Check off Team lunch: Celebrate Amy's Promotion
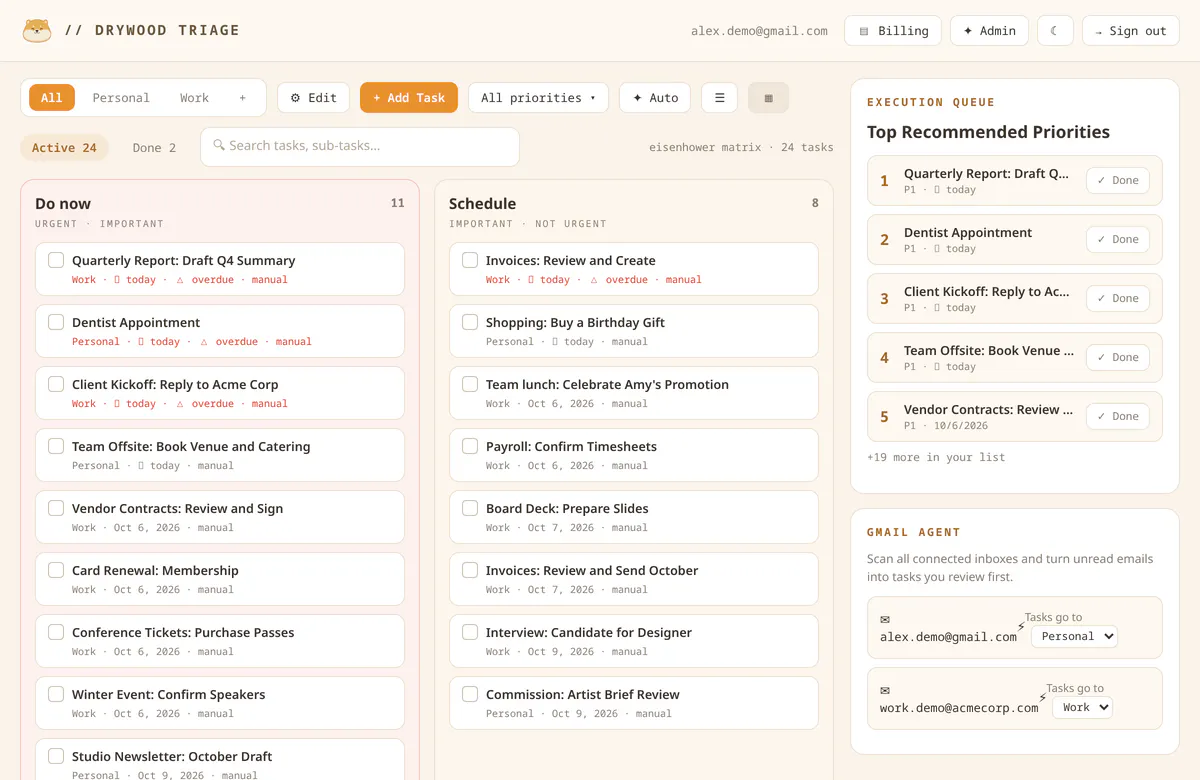 pos(470,384)
